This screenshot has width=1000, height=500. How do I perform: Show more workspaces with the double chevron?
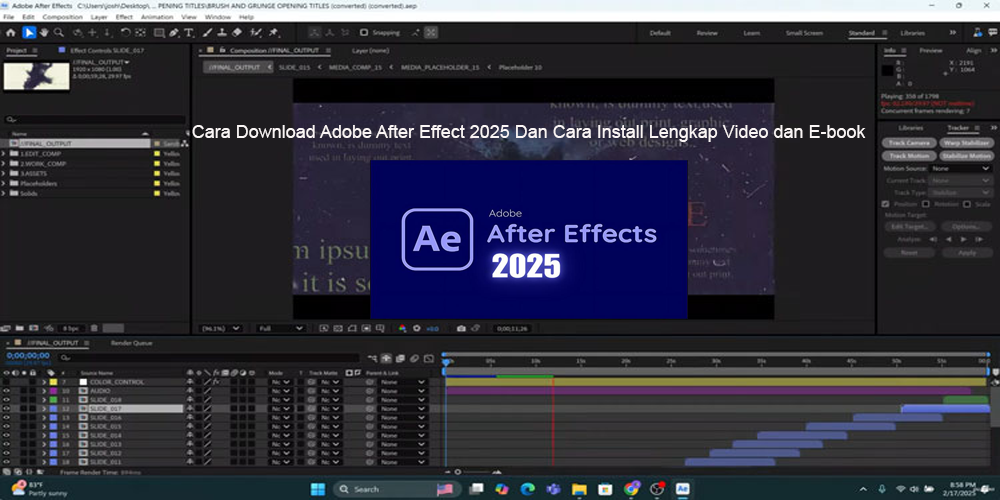tap(953, 33)
